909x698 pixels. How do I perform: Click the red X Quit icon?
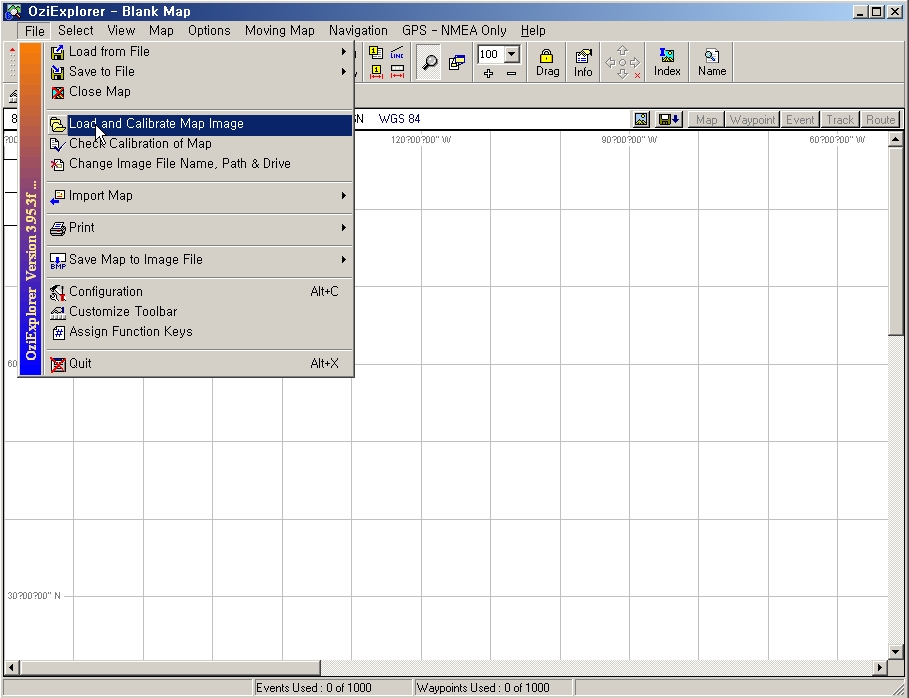(57, 364)
